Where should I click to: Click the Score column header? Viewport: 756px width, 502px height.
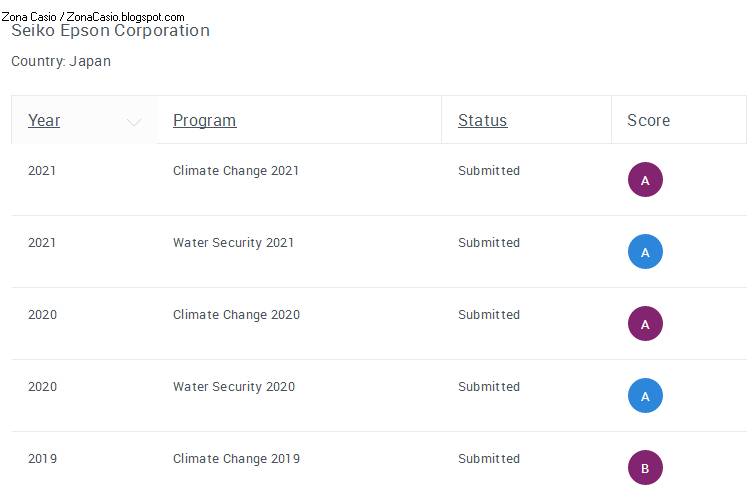pos(648,120)
